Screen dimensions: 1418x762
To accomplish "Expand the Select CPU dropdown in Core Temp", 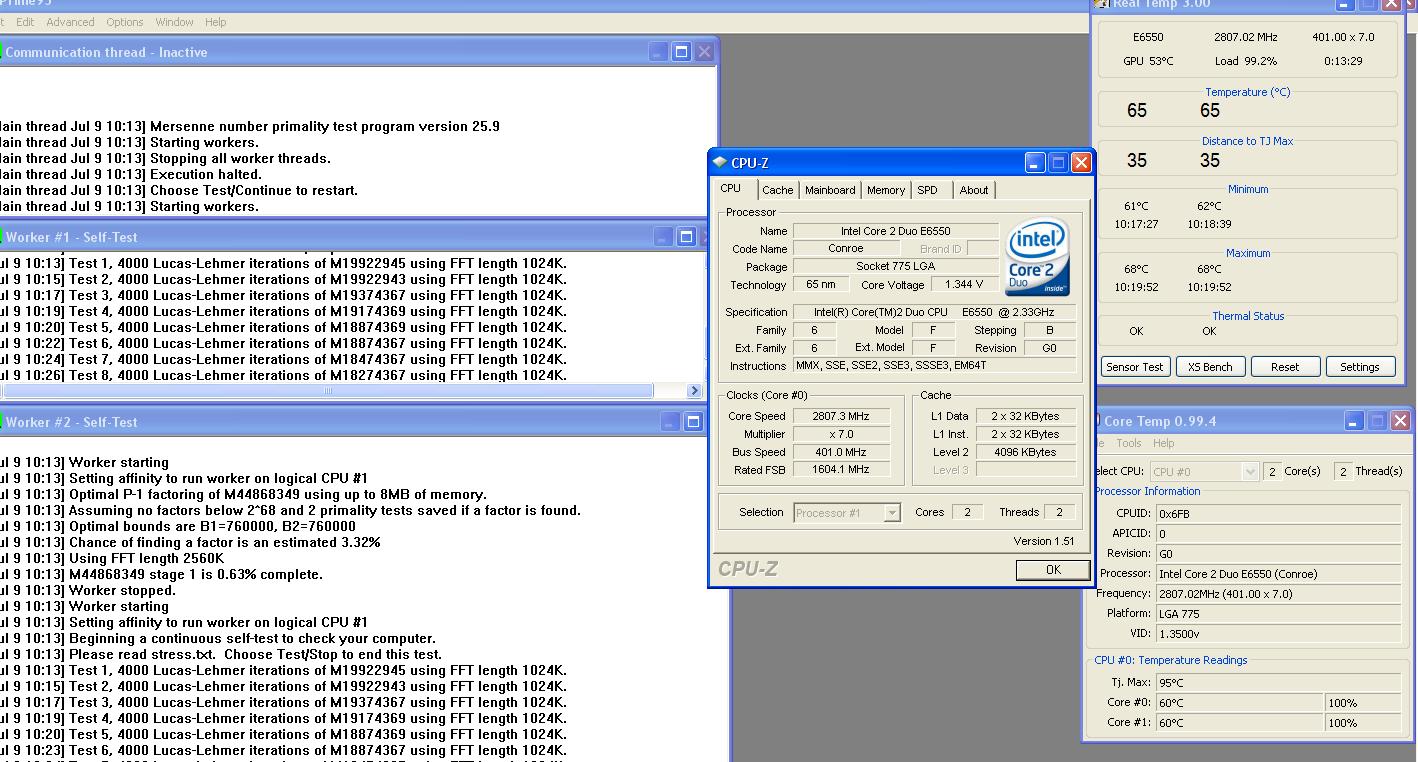I will (1249, 471).
